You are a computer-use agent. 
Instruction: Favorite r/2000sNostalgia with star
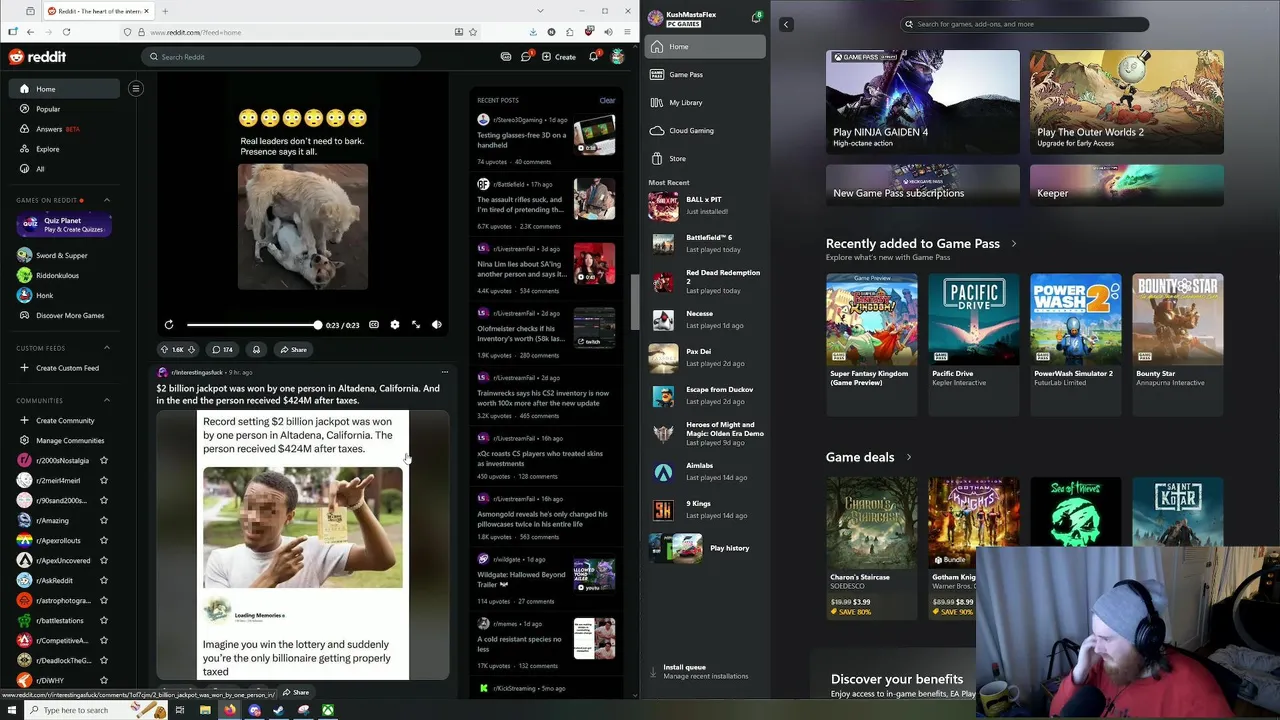(x=104, y=461)
